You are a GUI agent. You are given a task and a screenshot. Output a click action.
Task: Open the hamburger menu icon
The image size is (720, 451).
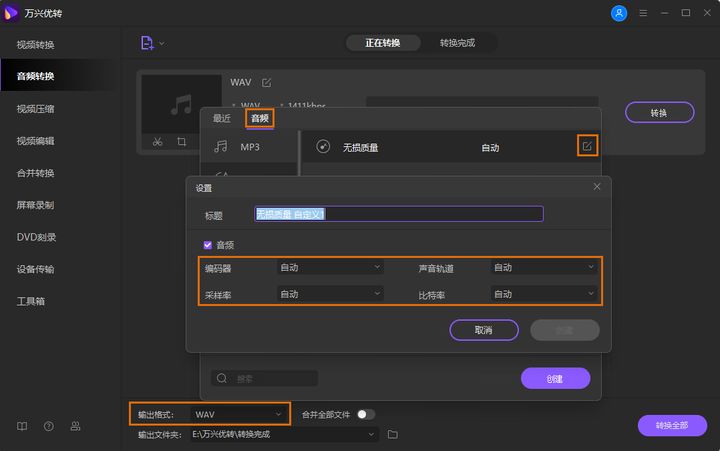pyautogui.click(x=643, y=13)
